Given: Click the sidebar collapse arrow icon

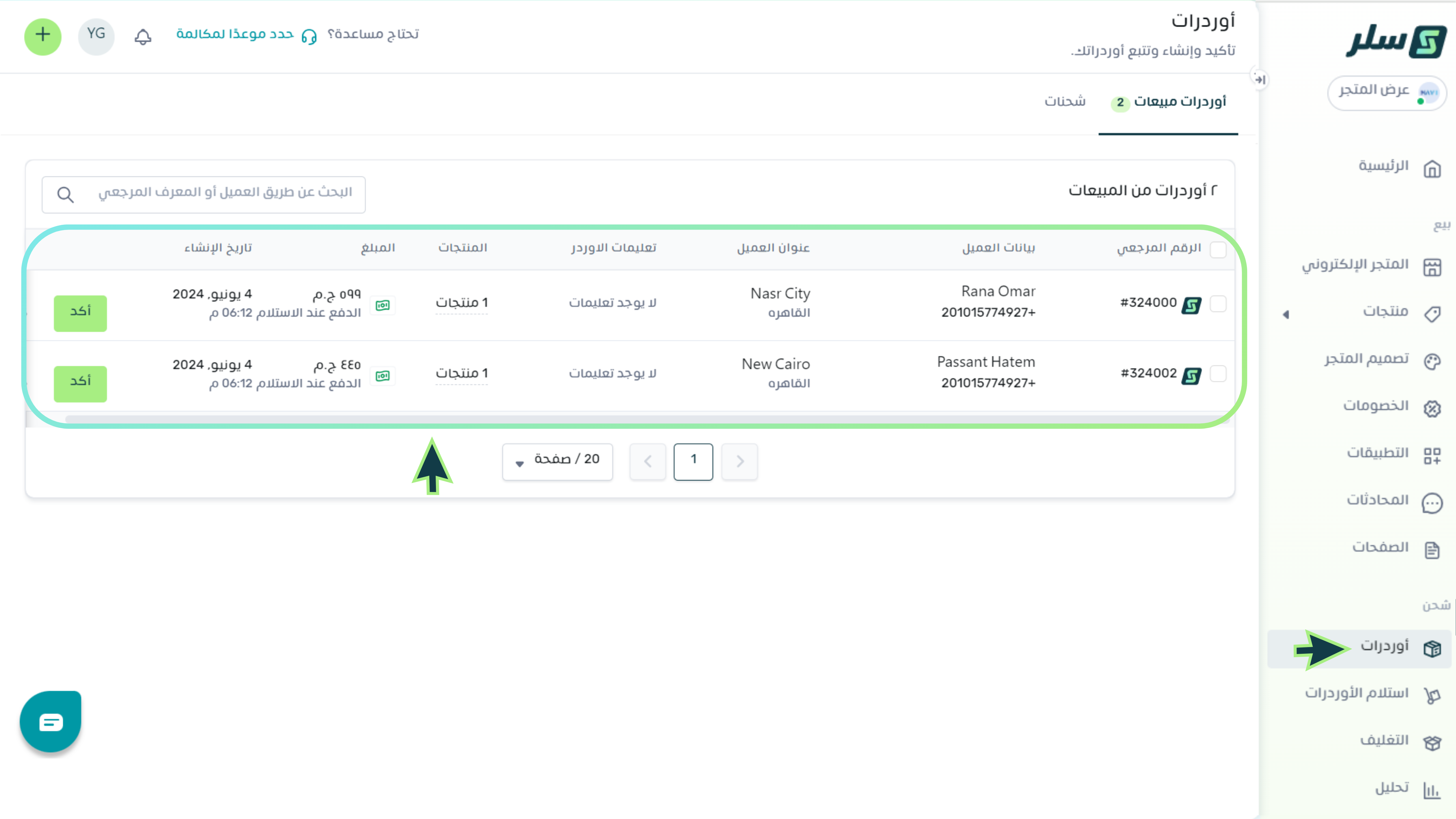Looking at the screenshot, I should point(1259,80).
